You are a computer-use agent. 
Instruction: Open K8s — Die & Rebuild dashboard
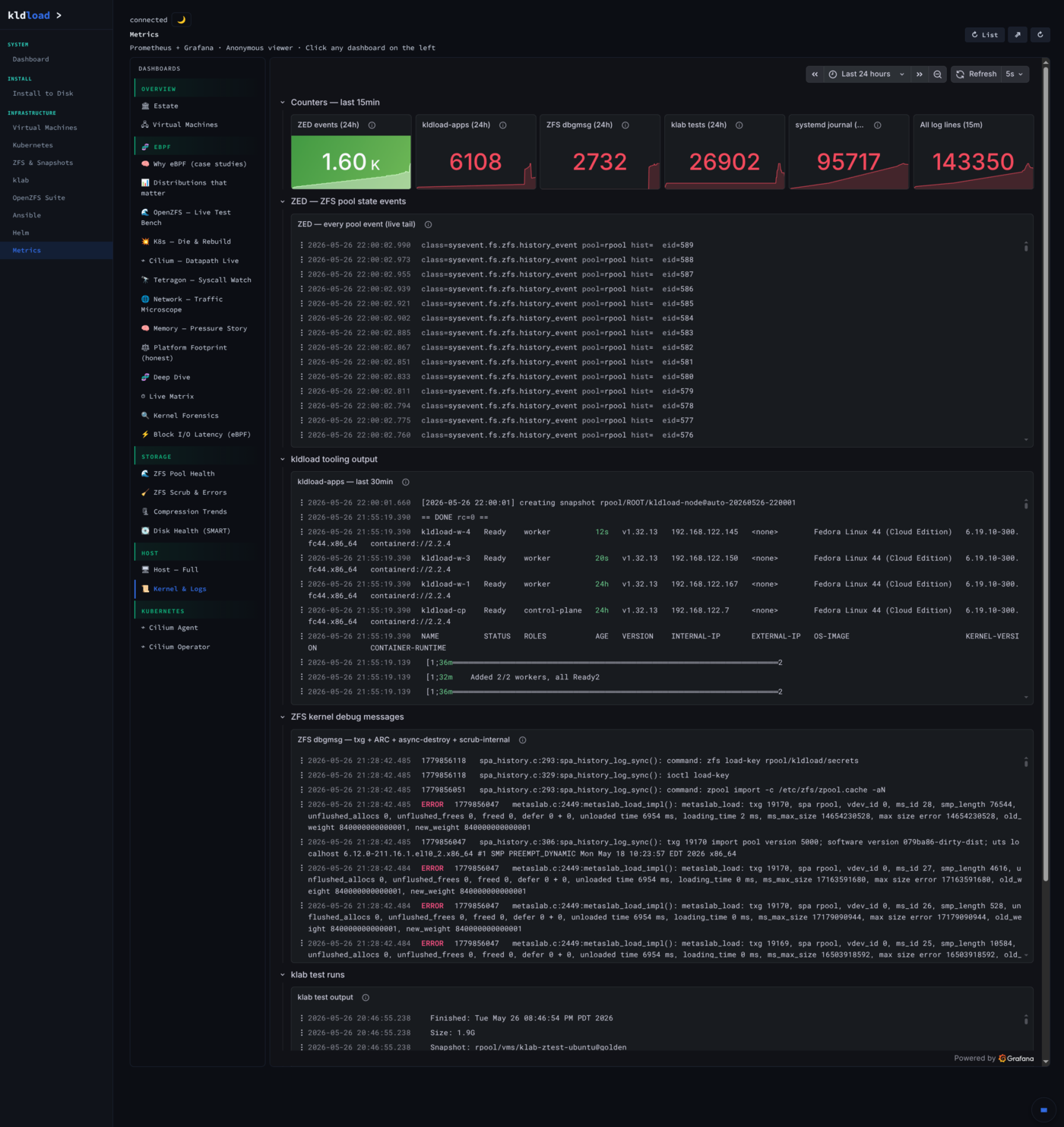point(196,242)
